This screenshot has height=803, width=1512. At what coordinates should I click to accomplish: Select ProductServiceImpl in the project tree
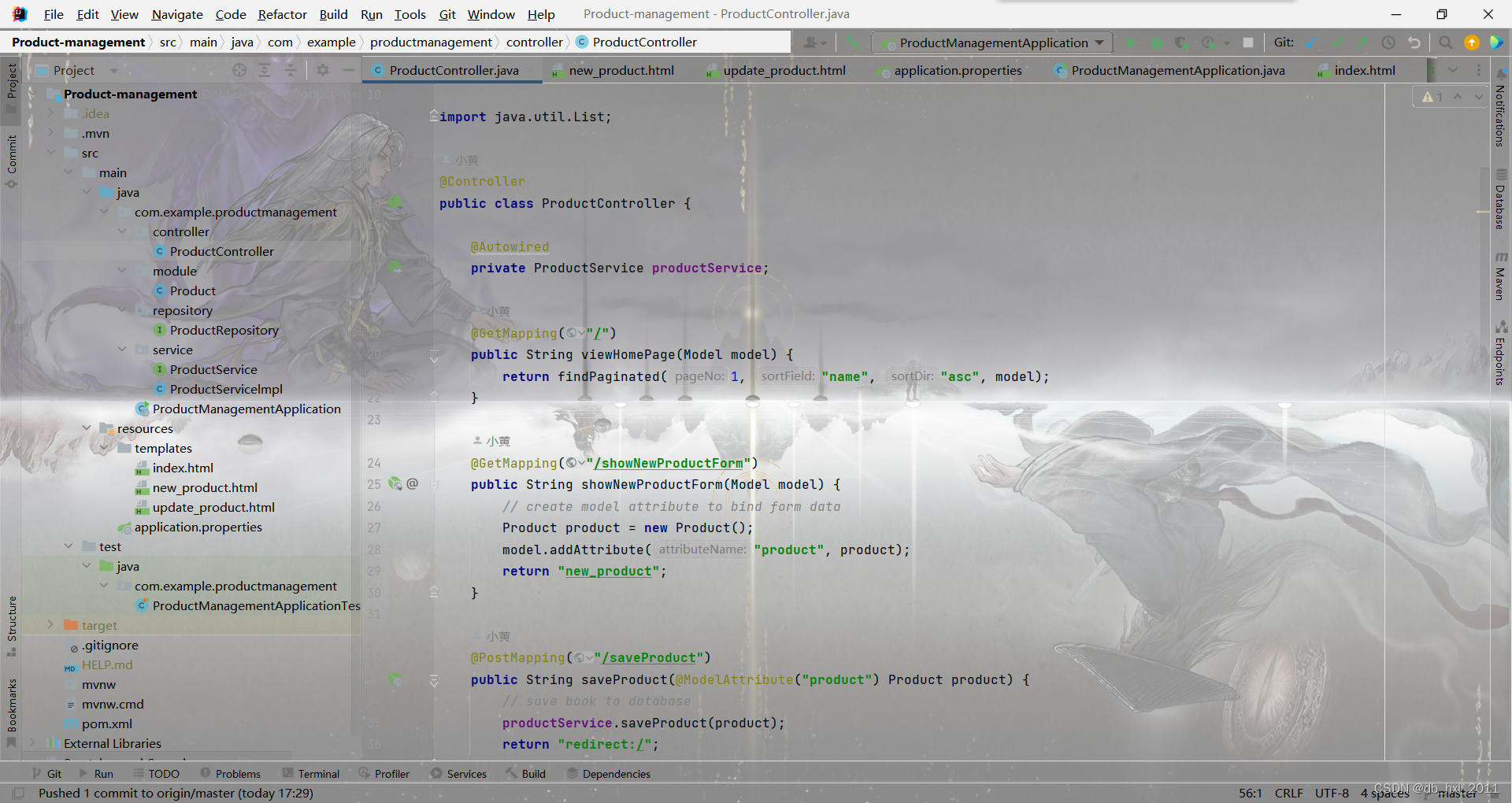point(226,389)
